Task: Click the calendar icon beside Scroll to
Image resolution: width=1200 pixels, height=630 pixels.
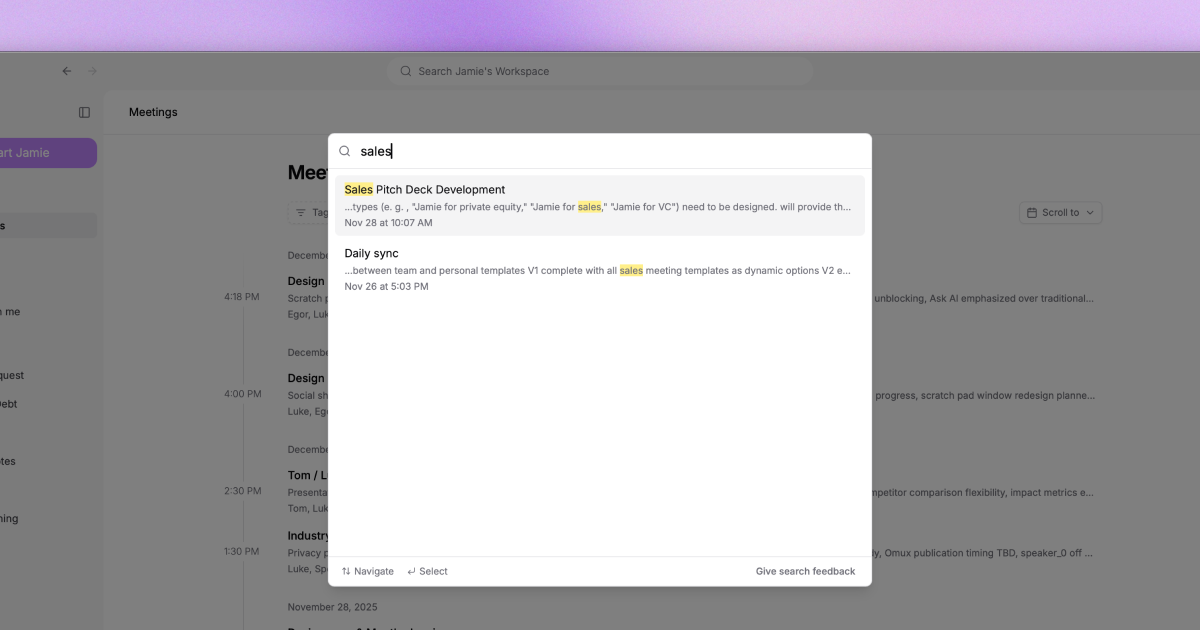Action: coord(1032,212)
